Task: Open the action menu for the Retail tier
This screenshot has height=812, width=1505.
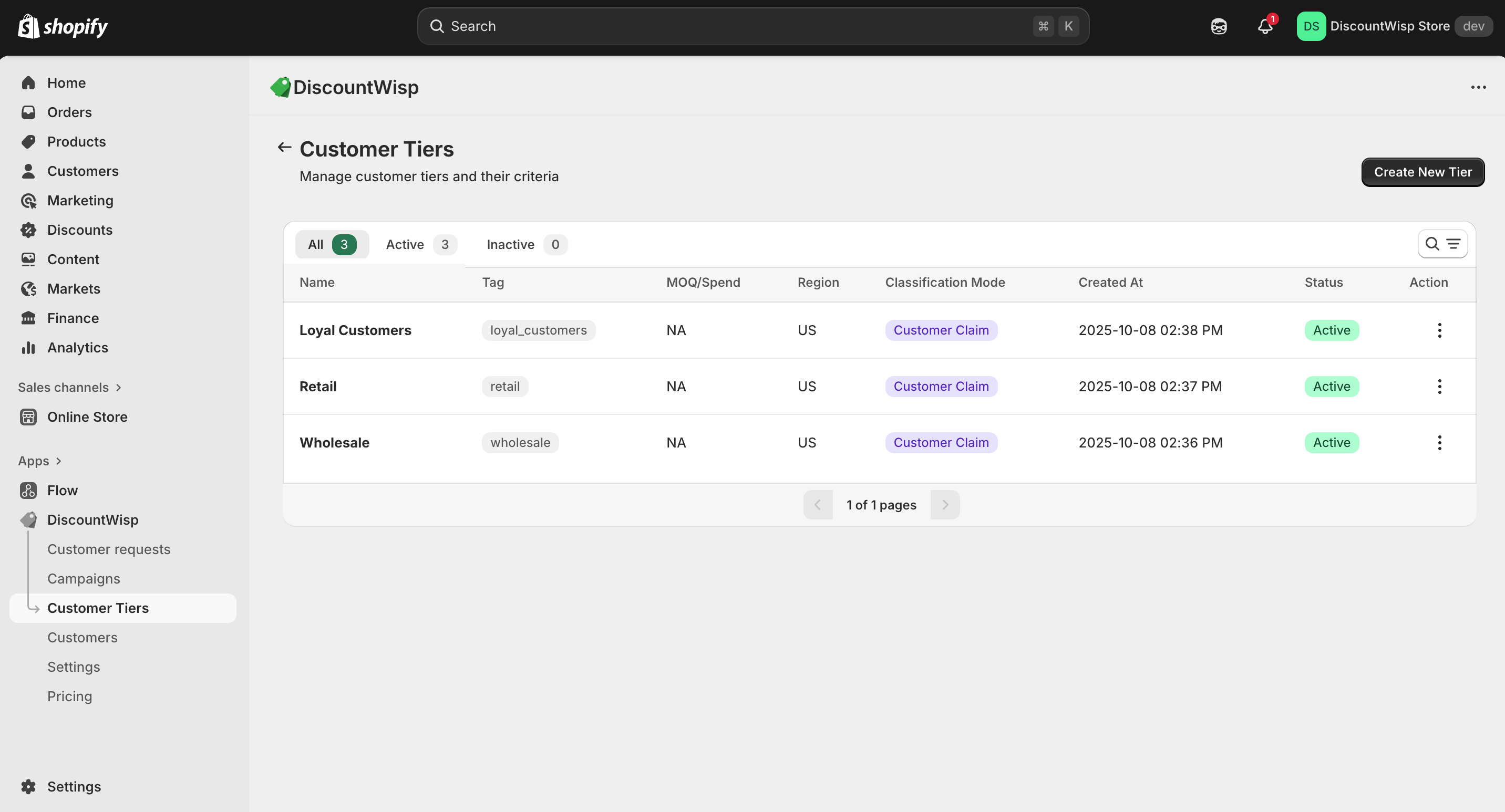Action: pyautogui.click(x=1439, y=387)
